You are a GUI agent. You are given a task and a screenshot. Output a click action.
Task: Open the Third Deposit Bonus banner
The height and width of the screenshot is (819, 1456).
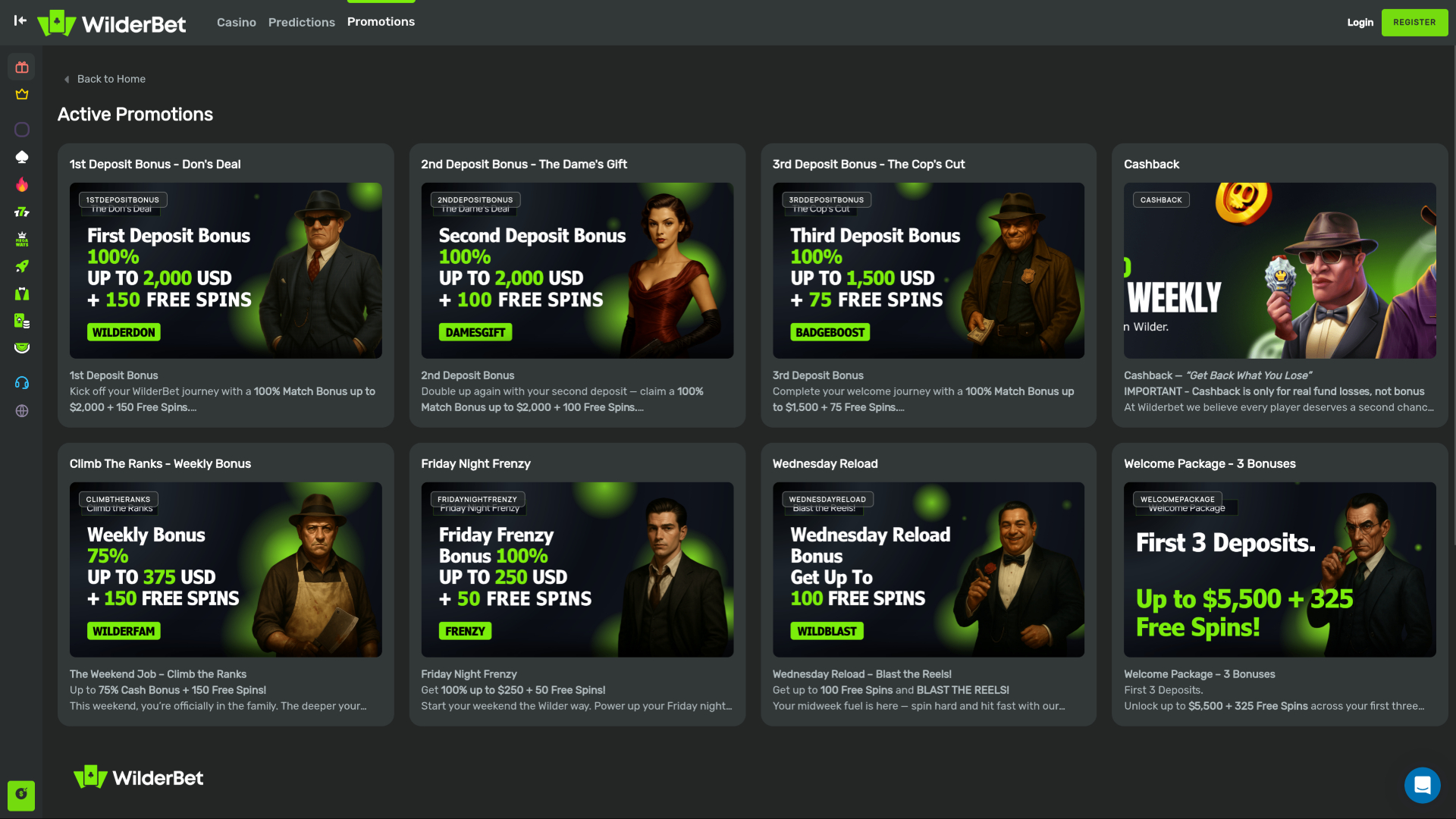pos(928,271)
